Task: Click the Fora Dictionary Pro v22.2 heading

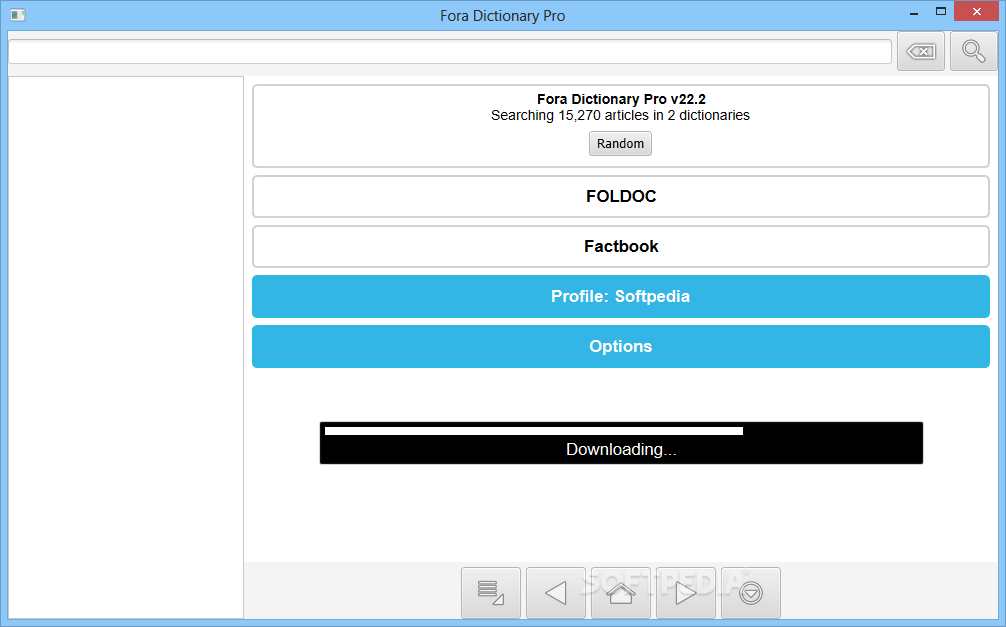Action: (x=621, y=99)
